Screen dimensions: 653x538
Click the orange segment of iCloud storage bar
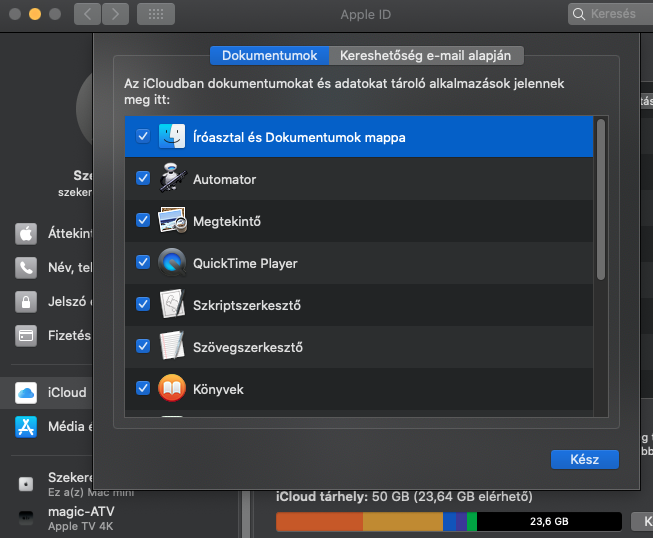[319, 521]
